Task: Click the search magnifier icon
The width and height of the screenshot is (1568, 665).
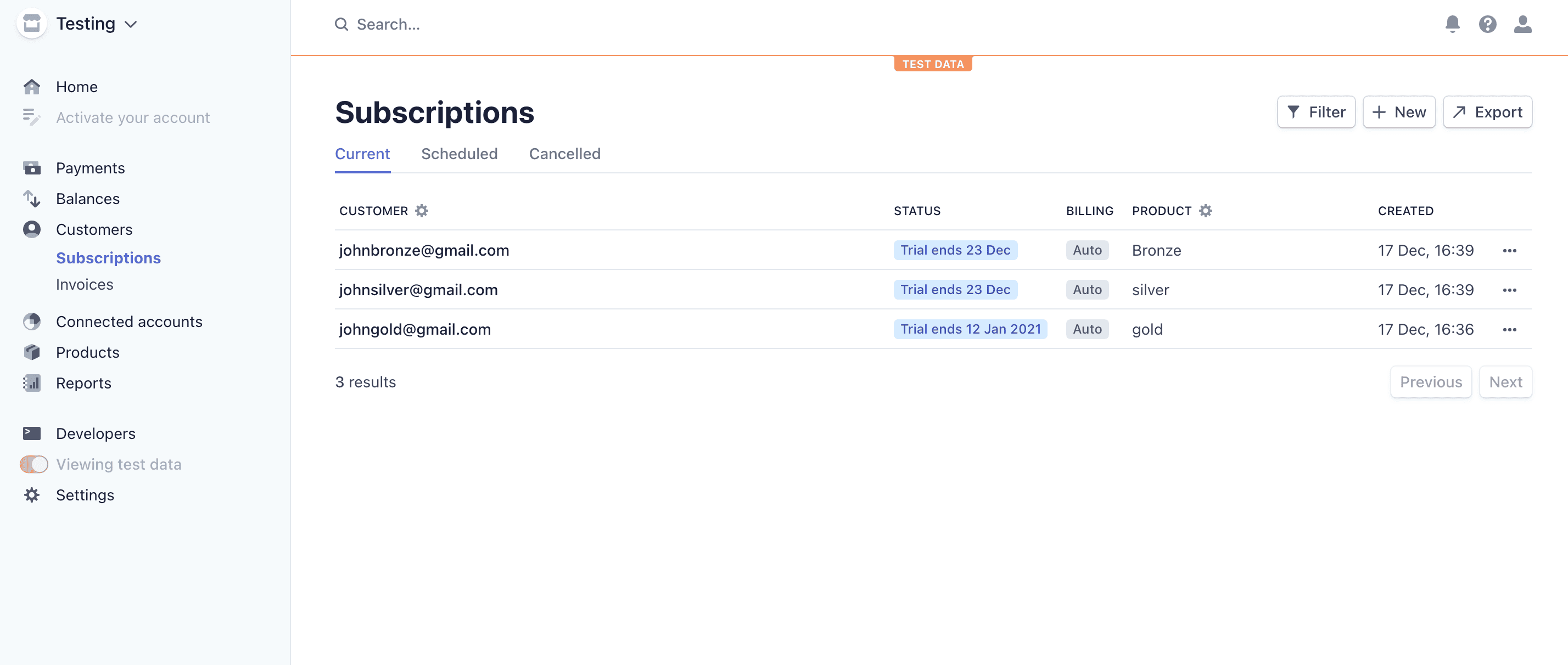Action: point(341,24)
